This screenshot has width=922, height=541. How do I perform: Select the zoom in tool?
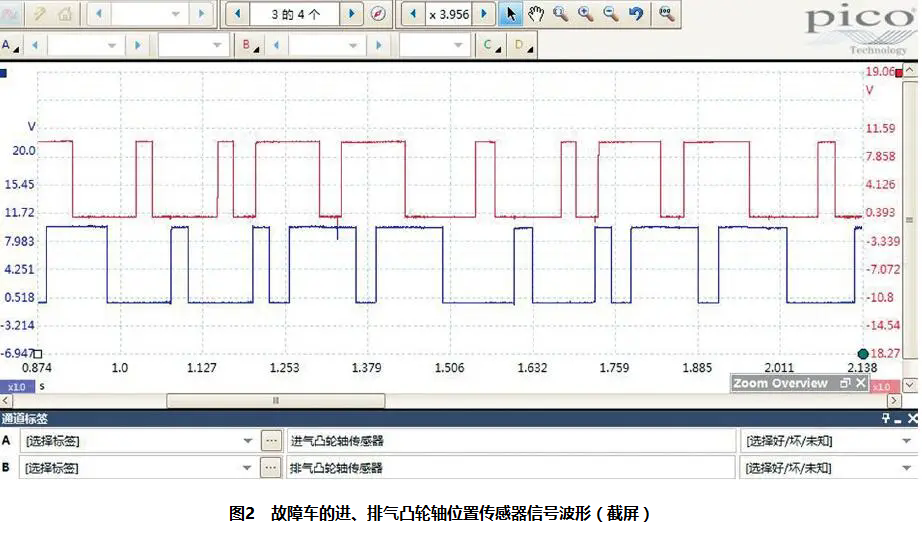[586, 14]
